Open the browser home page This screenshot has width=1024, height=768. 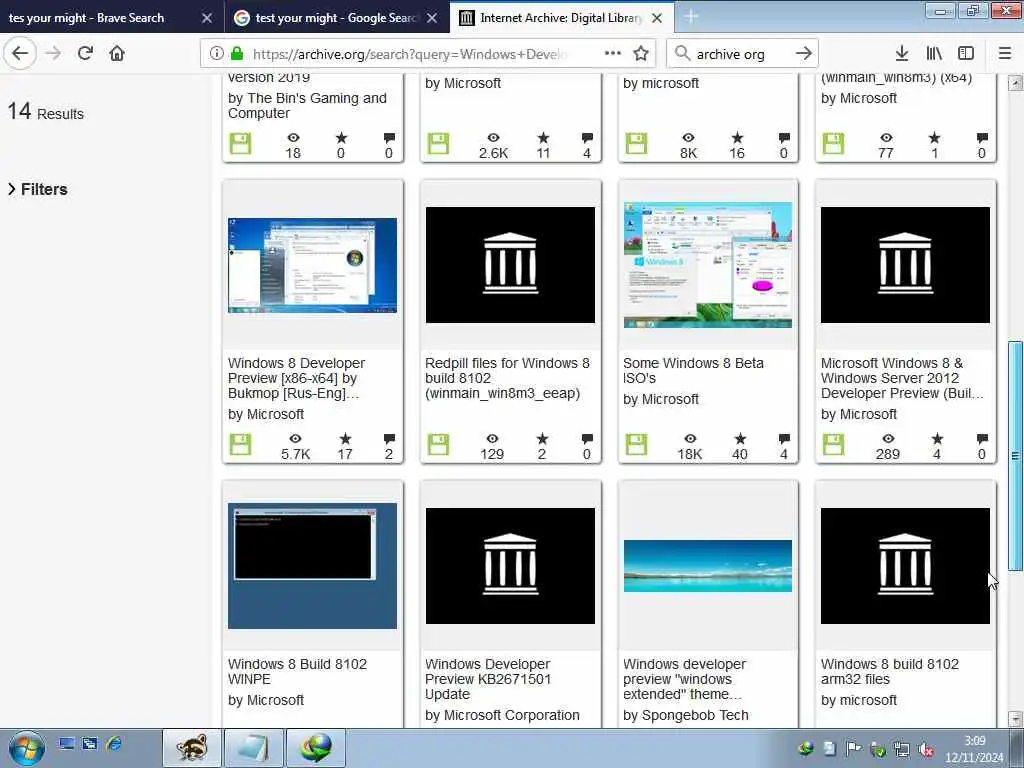pos(117,54)
